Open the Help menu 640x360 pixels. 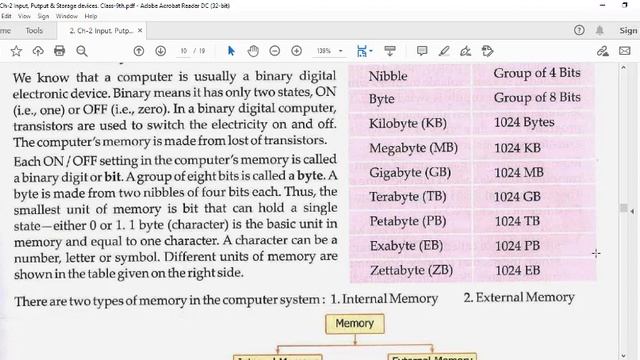coord(91,16)
